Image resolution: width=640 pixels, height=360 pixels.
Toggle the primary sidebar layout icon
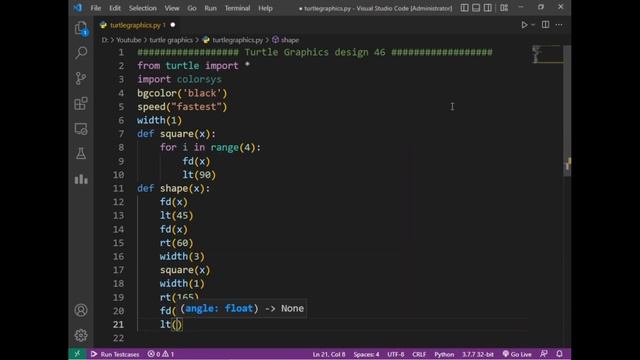point(464,8)
